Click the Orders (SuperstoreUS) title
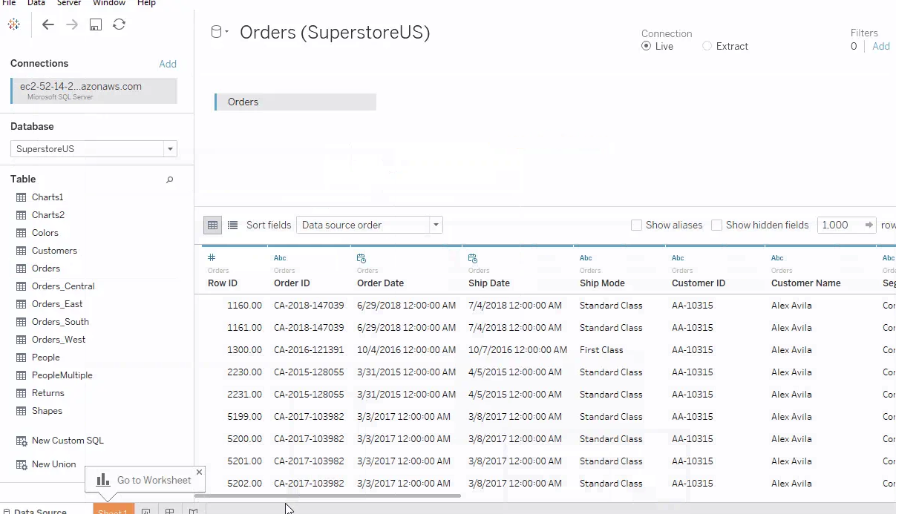Image resolution: width=919 pixels, height=524 pixels. [x=335, y=32]
